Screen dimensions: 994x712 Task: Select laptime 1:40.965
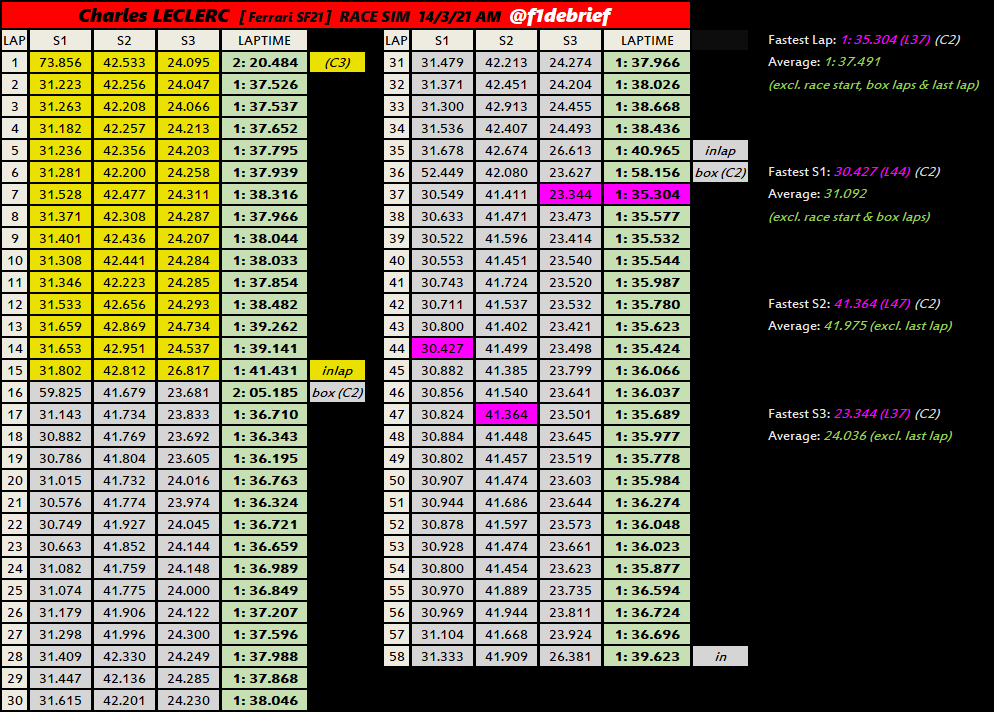(647, 150)
